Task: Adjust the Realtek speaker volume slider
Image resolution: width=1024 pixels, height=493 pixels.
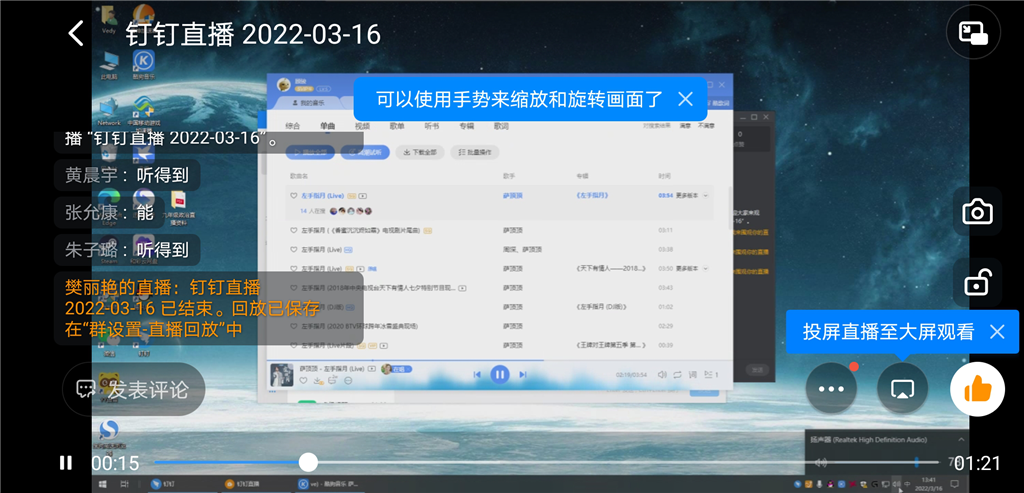Action: coord(916,462)
